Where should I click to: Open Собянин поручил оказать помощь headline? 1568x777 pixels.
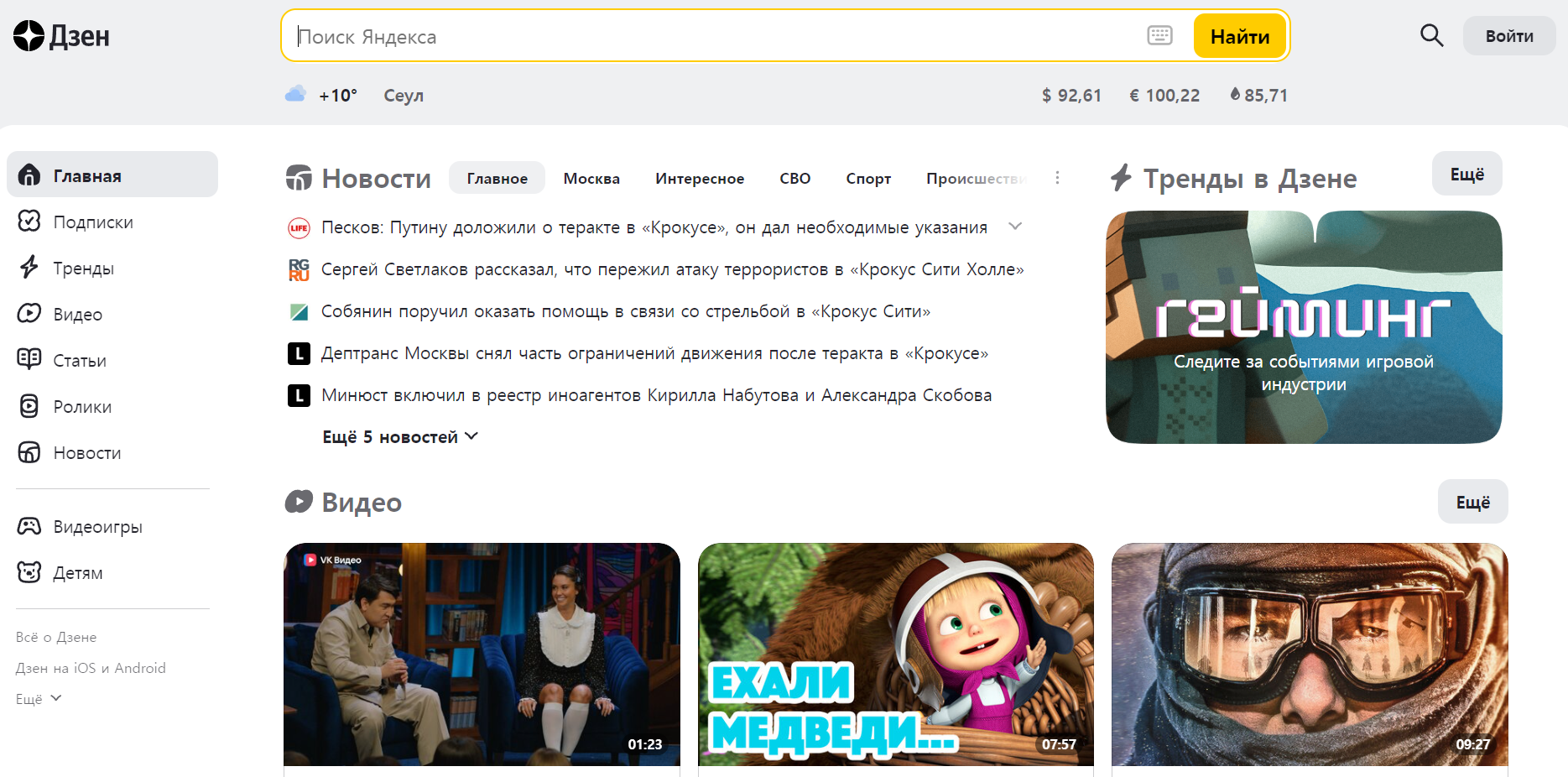[x=626, y=311]
